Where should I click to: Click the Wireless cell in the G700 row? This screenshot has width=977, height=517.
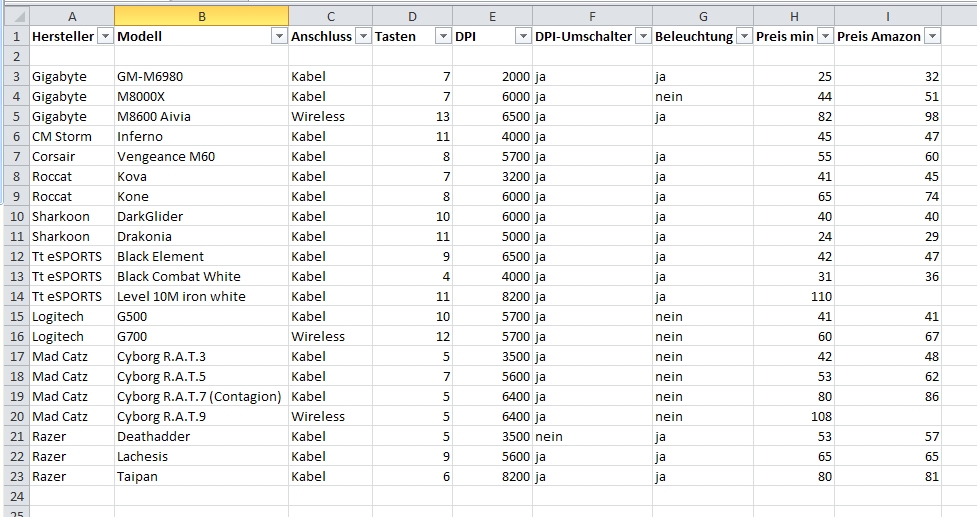330,336
